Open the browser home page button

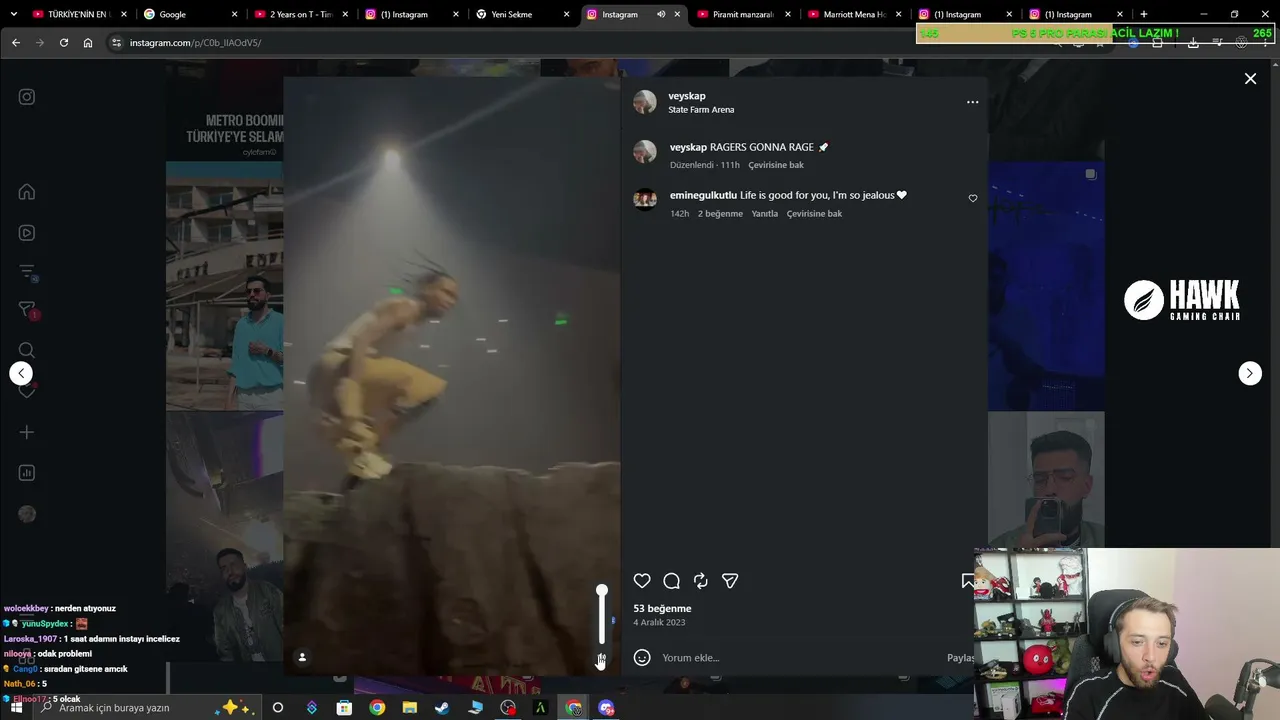coord(88,43)
